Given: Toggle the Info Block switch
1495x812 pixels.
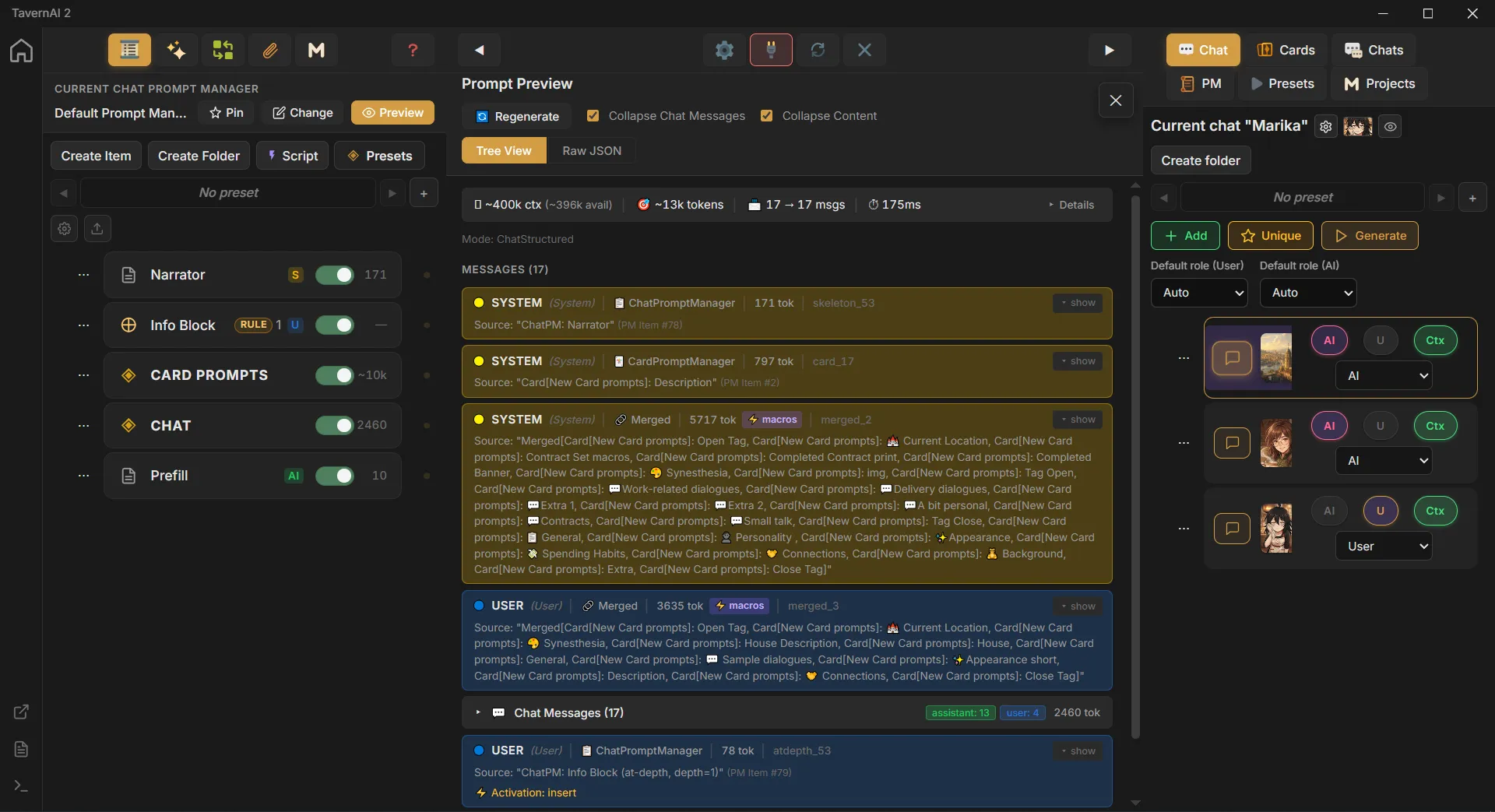Looking at the screenshot, I should pos(335,325).
